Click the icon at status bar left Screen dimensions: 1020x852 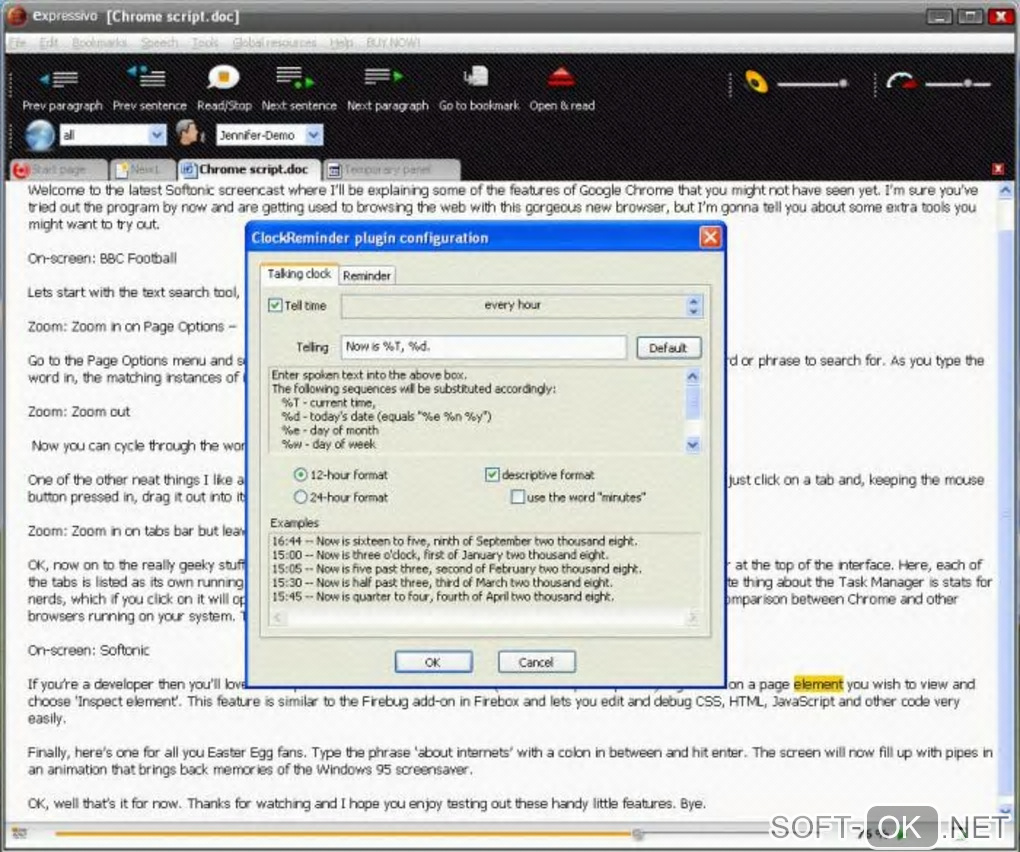[19, 832]
